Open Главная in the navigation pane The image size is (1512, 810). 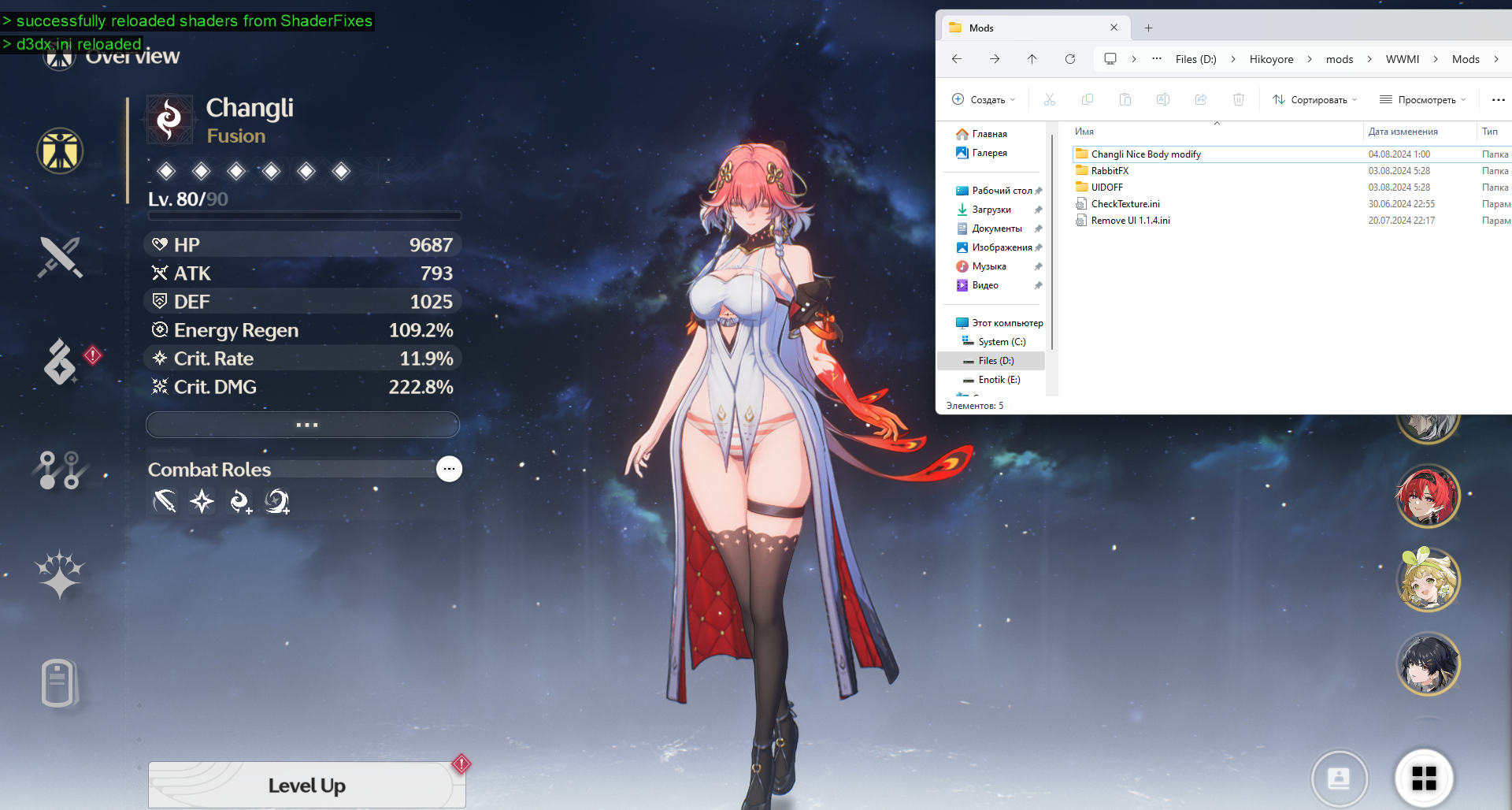(982, 134)
